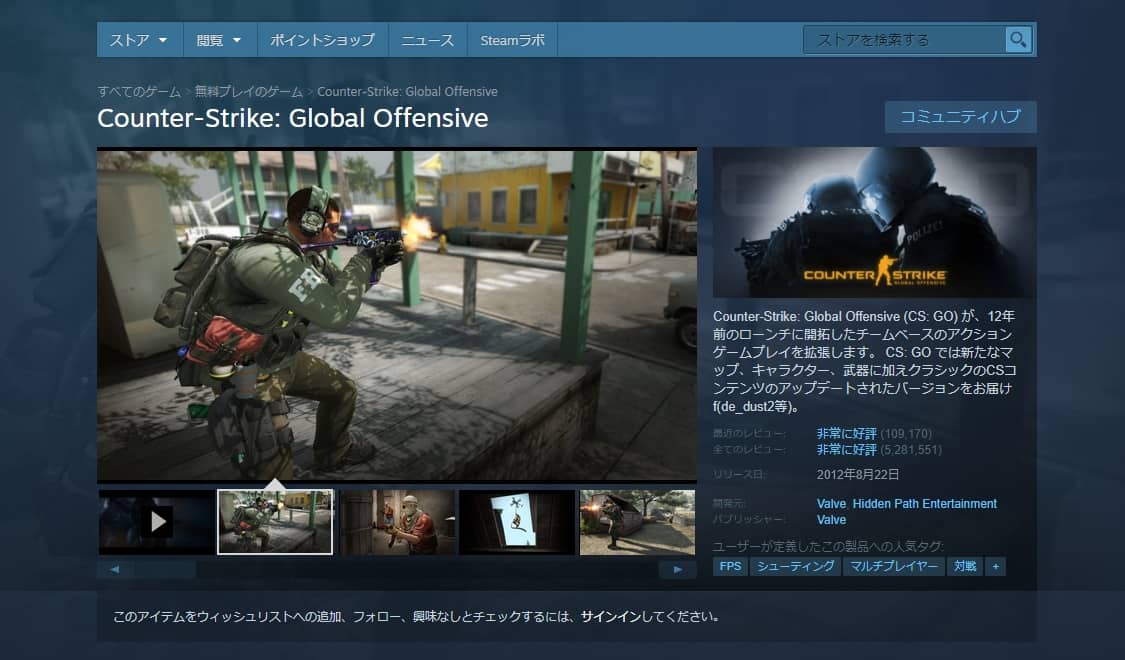Click the シューティング tag
Viewport: 1125px width, 660px height.
pyautogui.click(x=796, y=566)
